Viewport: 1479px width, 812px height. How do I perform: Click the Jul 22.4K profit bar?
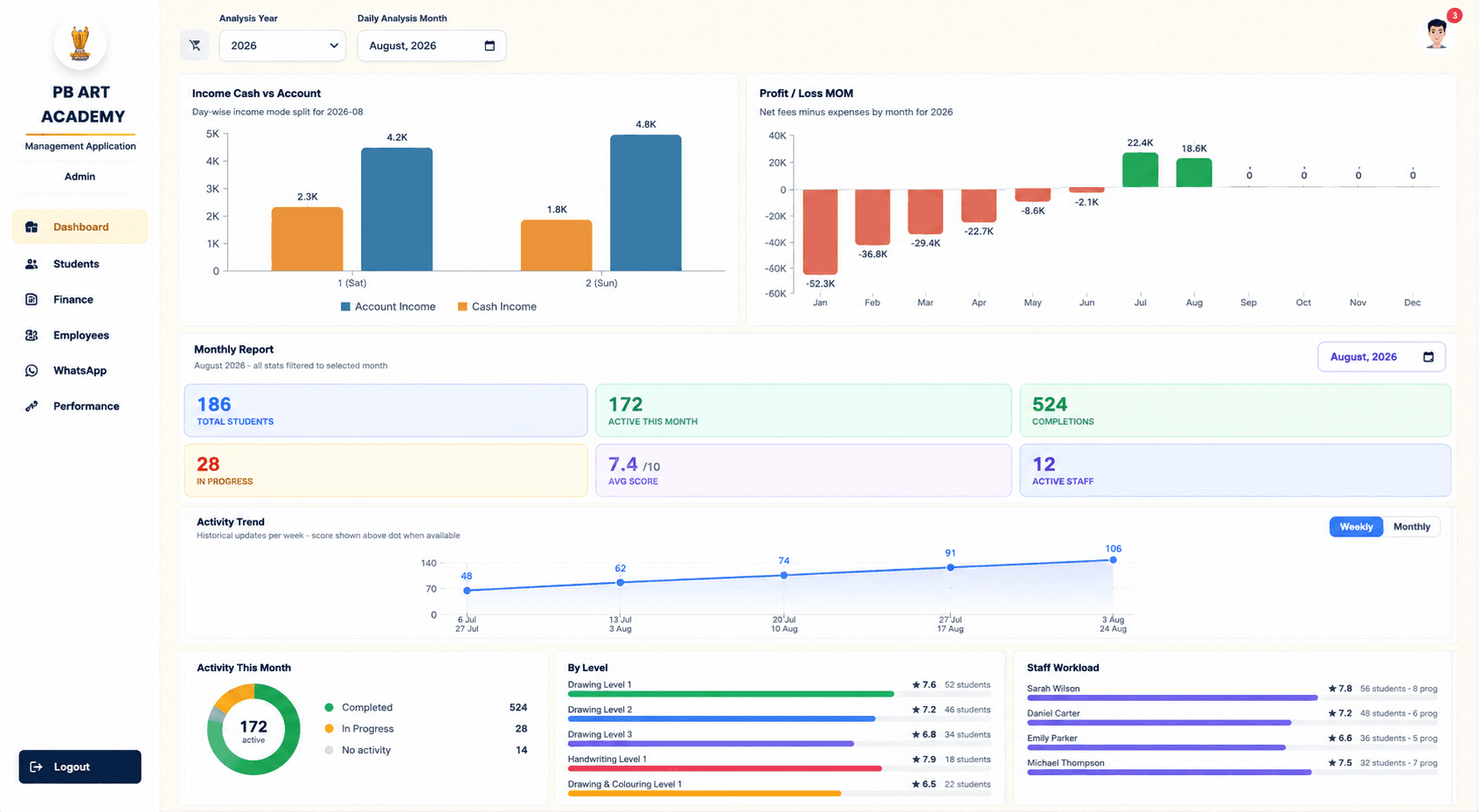(x=1140, y=170)
